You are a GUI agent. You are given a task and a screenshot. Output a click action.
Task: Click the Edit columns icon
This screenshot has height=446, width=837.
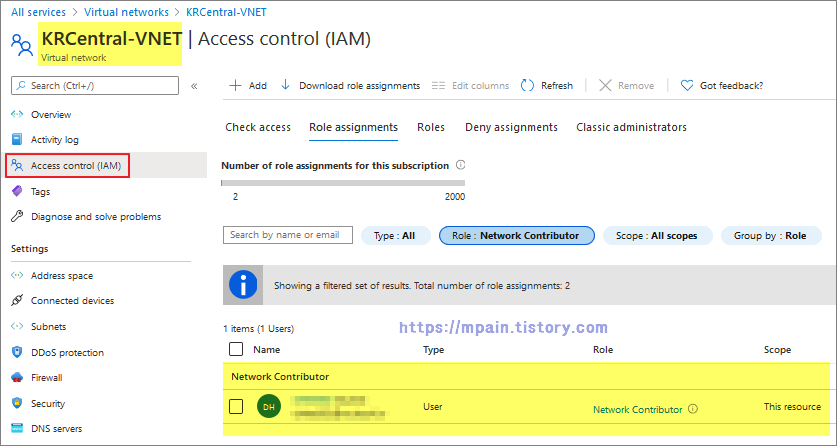[438, 85]
